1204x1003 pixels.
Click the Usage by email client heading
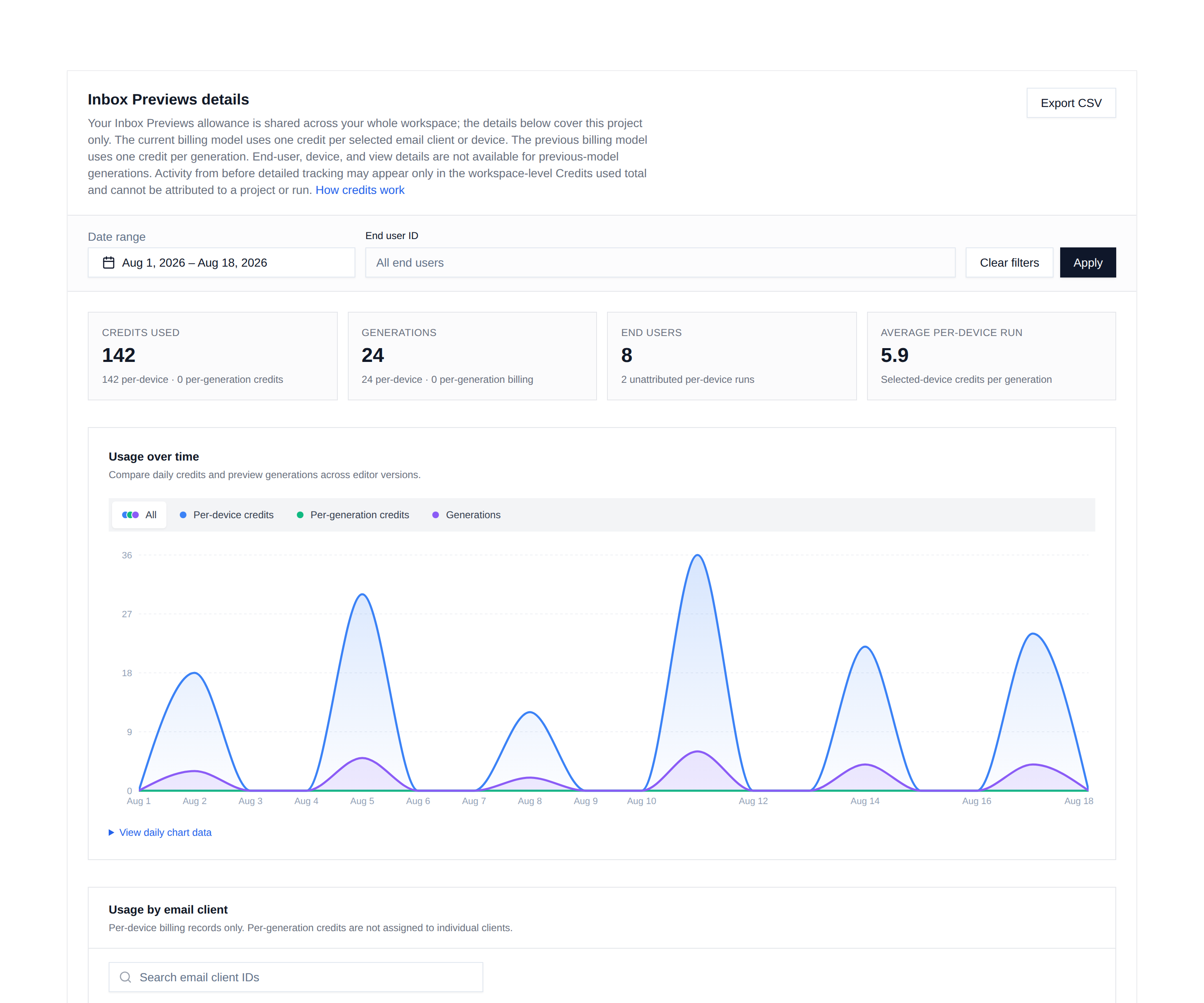click(x=168, y=909)
